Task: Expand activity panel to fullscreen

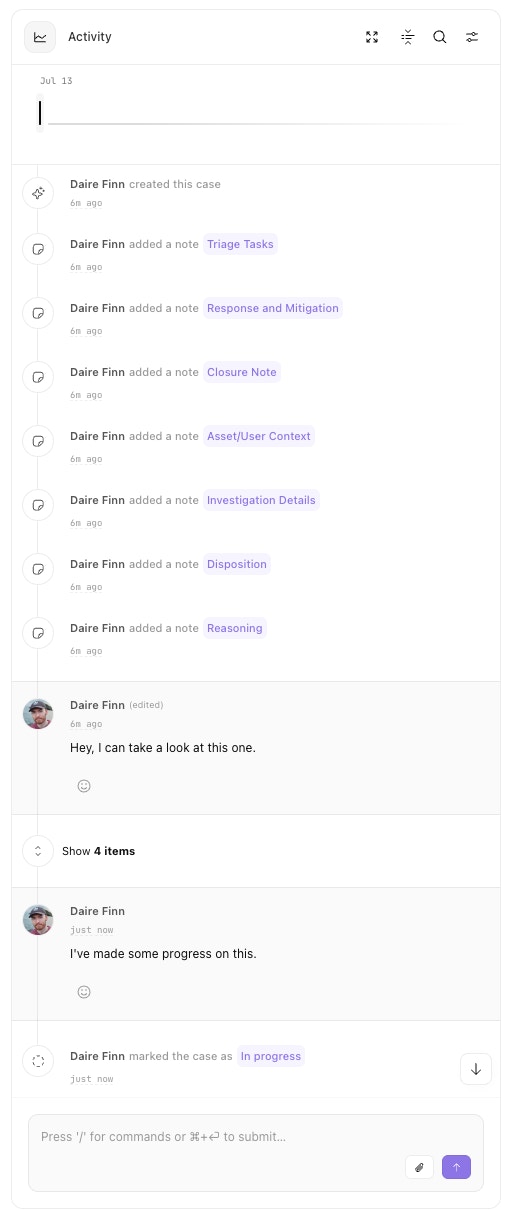Action: (372, 37)
